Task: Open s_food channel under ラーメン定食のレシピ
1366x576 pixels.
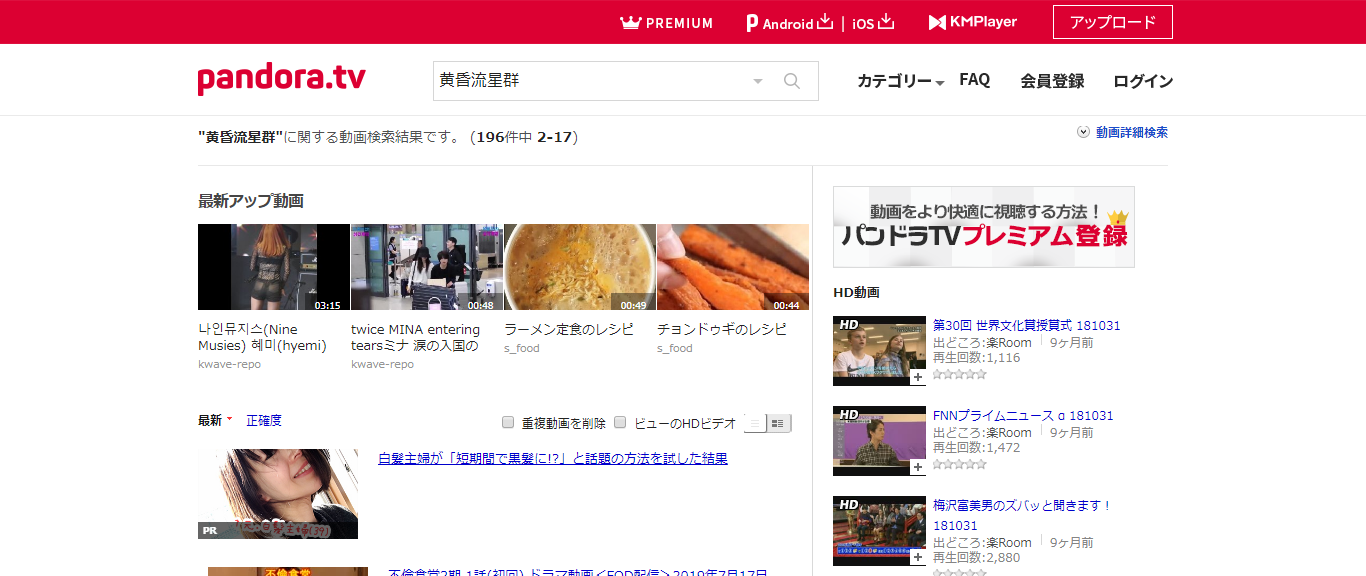Action: pos(522,348)
